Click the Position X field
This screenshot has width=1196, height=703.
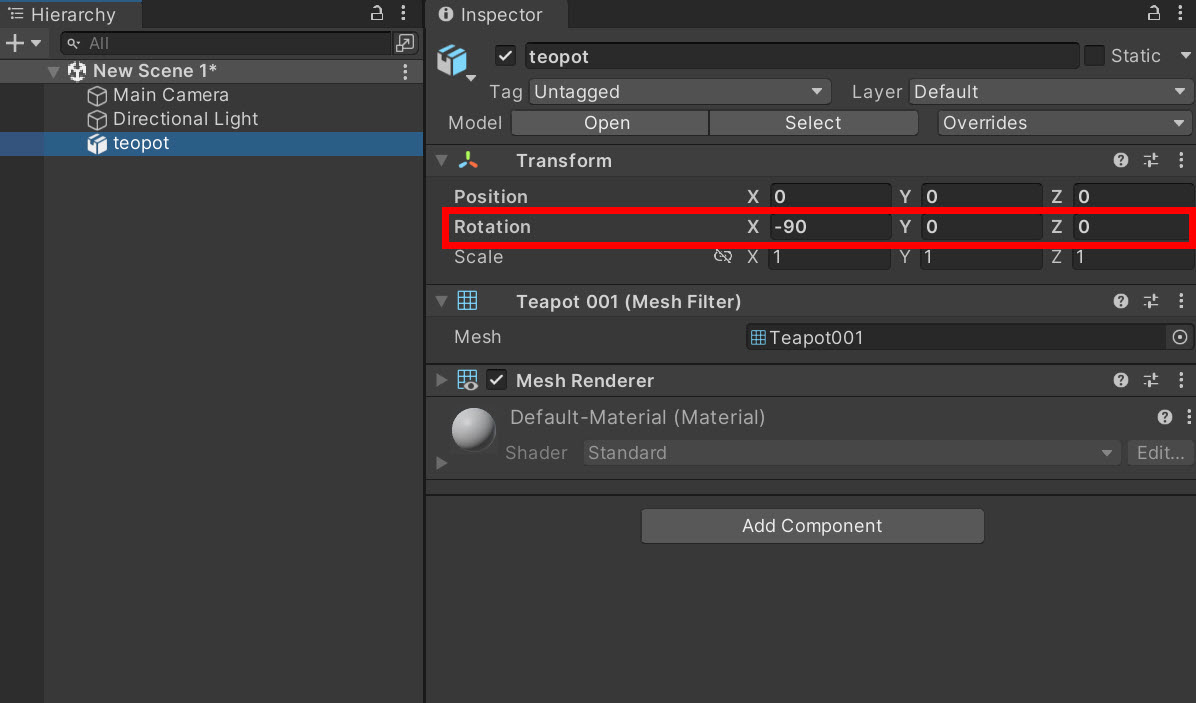(830, 197)
